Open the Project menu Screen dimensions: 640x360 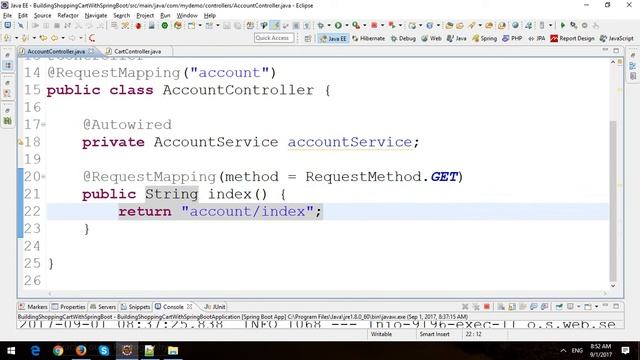pyautogui.click(x=145, y=16)
